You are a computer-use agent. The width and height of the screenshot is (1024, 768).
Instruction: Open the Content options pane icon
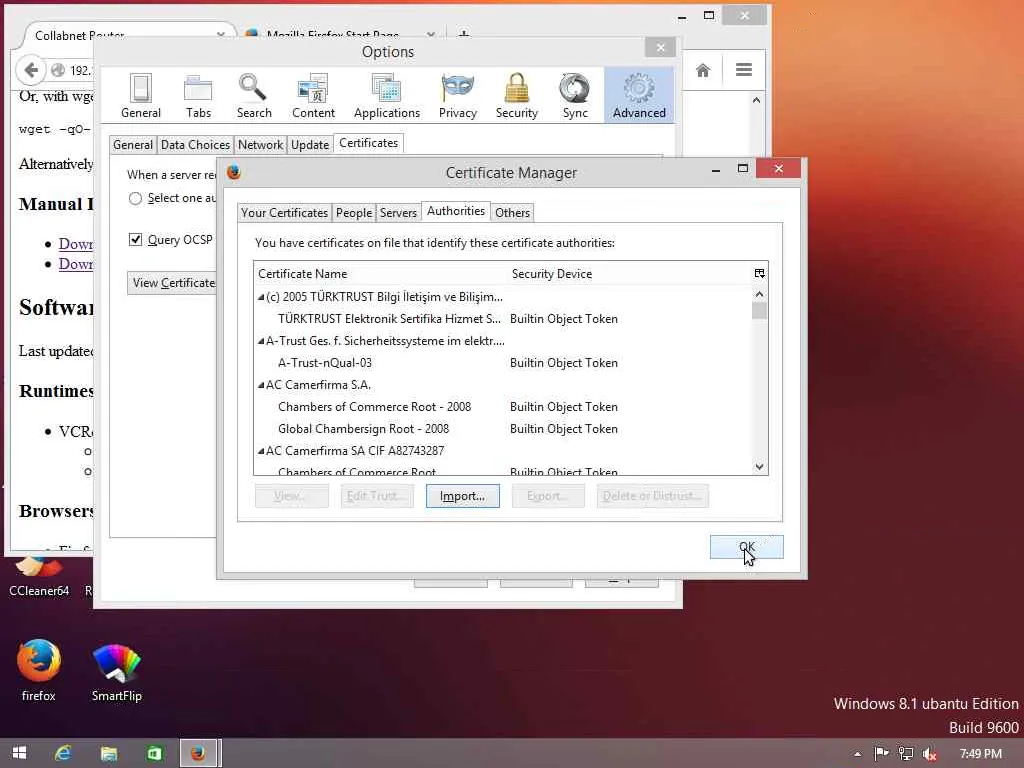pos(313,95)
